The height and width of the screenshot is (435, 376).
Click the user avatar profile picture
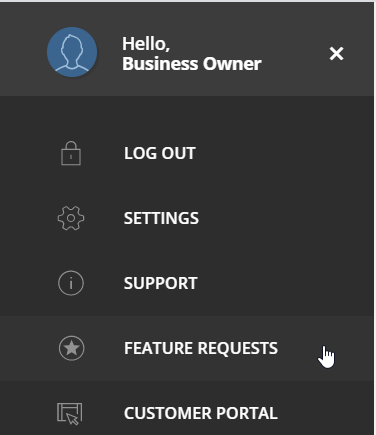72,52
